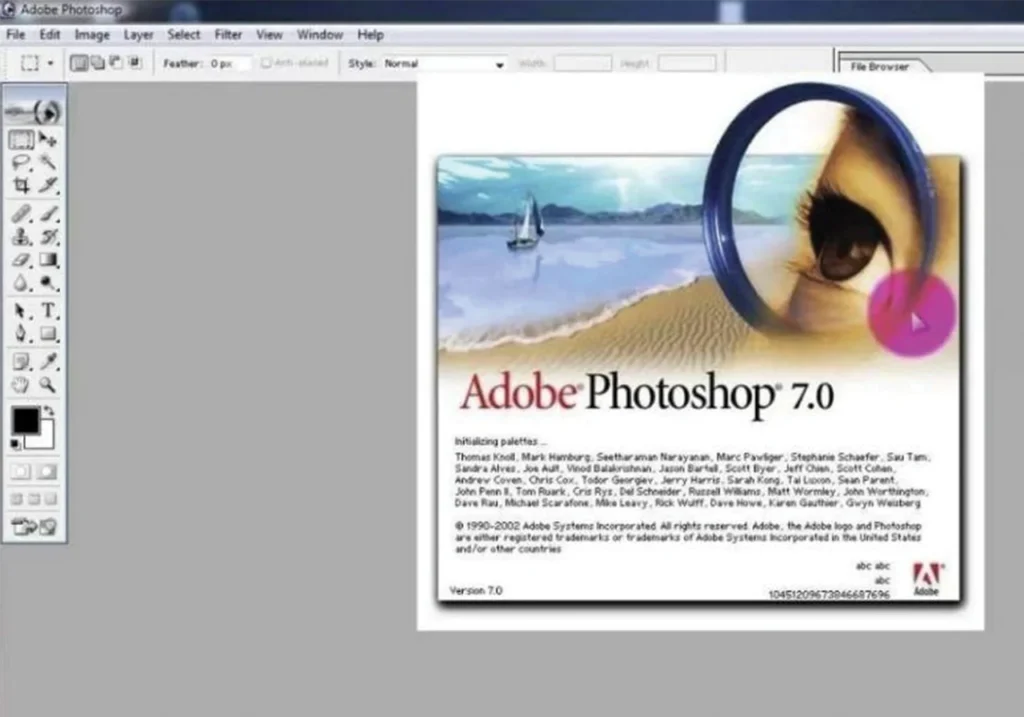Jump to ImageReady from the toolbox
Screen dimensions: 1024x717
pos(34,526)
